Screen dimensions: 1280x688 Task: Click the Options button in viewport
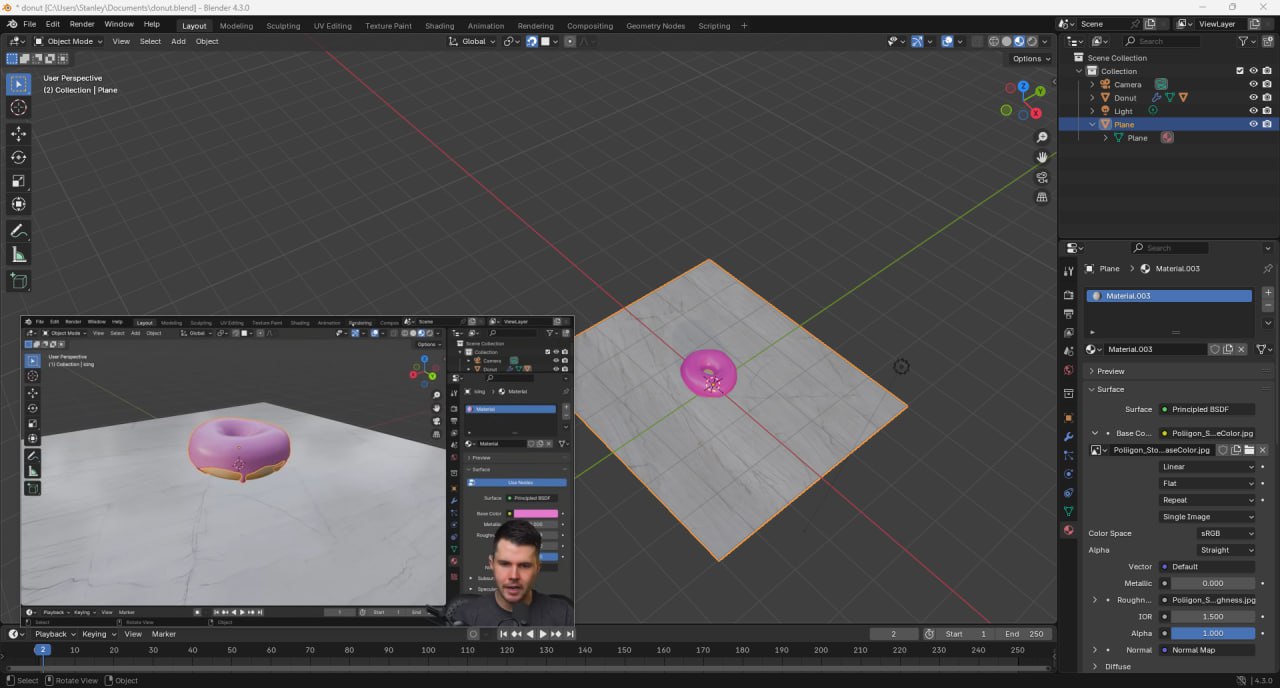[x=1031, y=59]
